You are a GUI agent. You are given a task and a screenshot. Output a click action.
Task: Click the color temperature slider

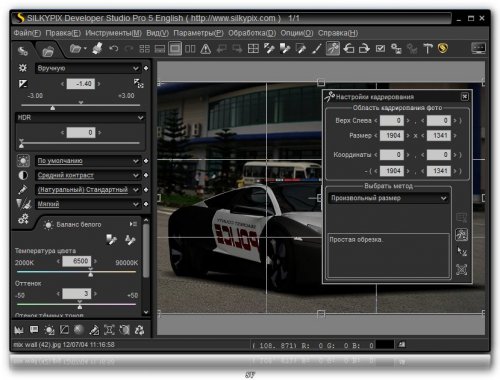76,272
